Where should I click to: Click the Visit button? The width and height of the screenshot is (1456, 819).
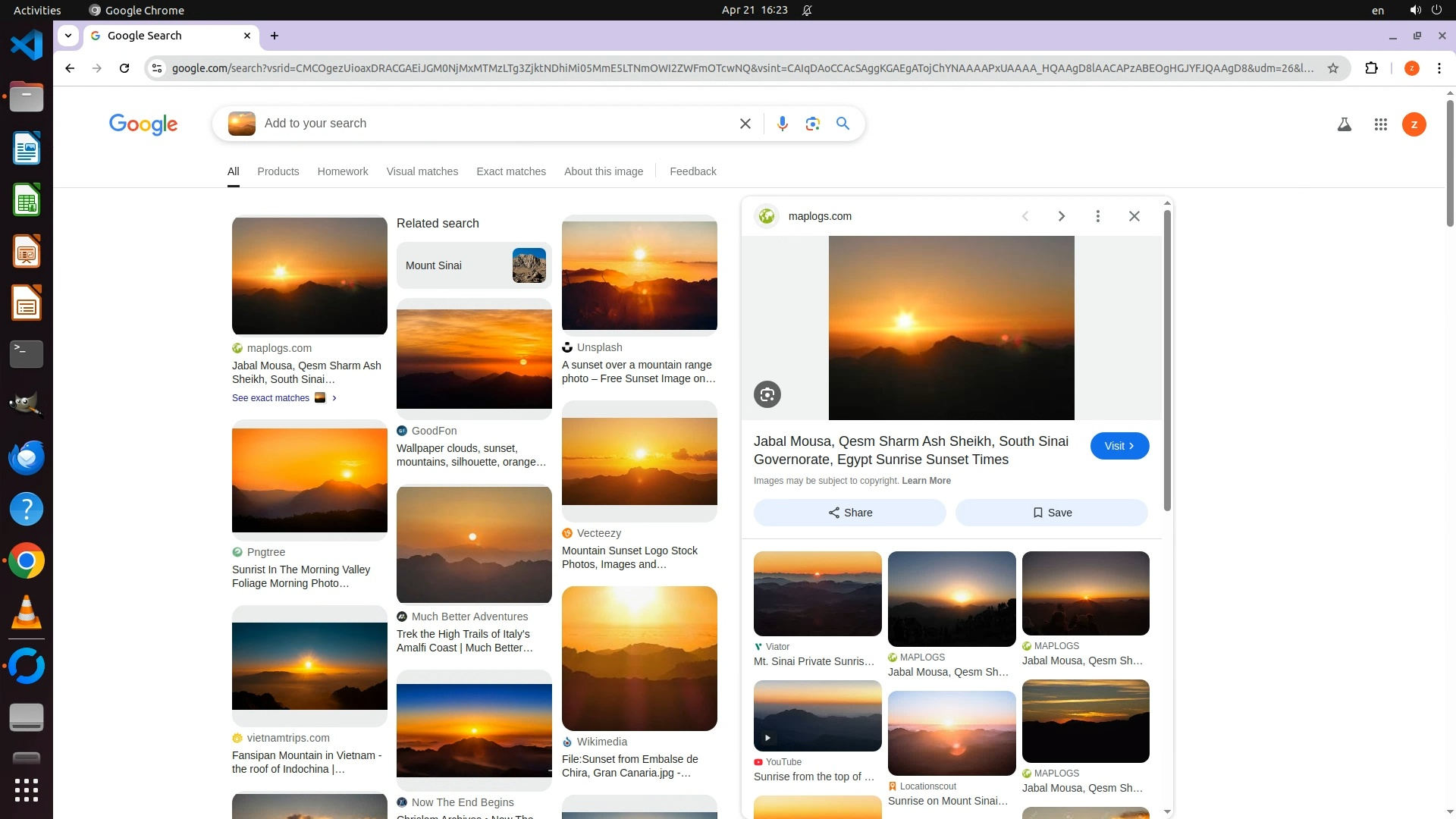tap(1119, 446)
